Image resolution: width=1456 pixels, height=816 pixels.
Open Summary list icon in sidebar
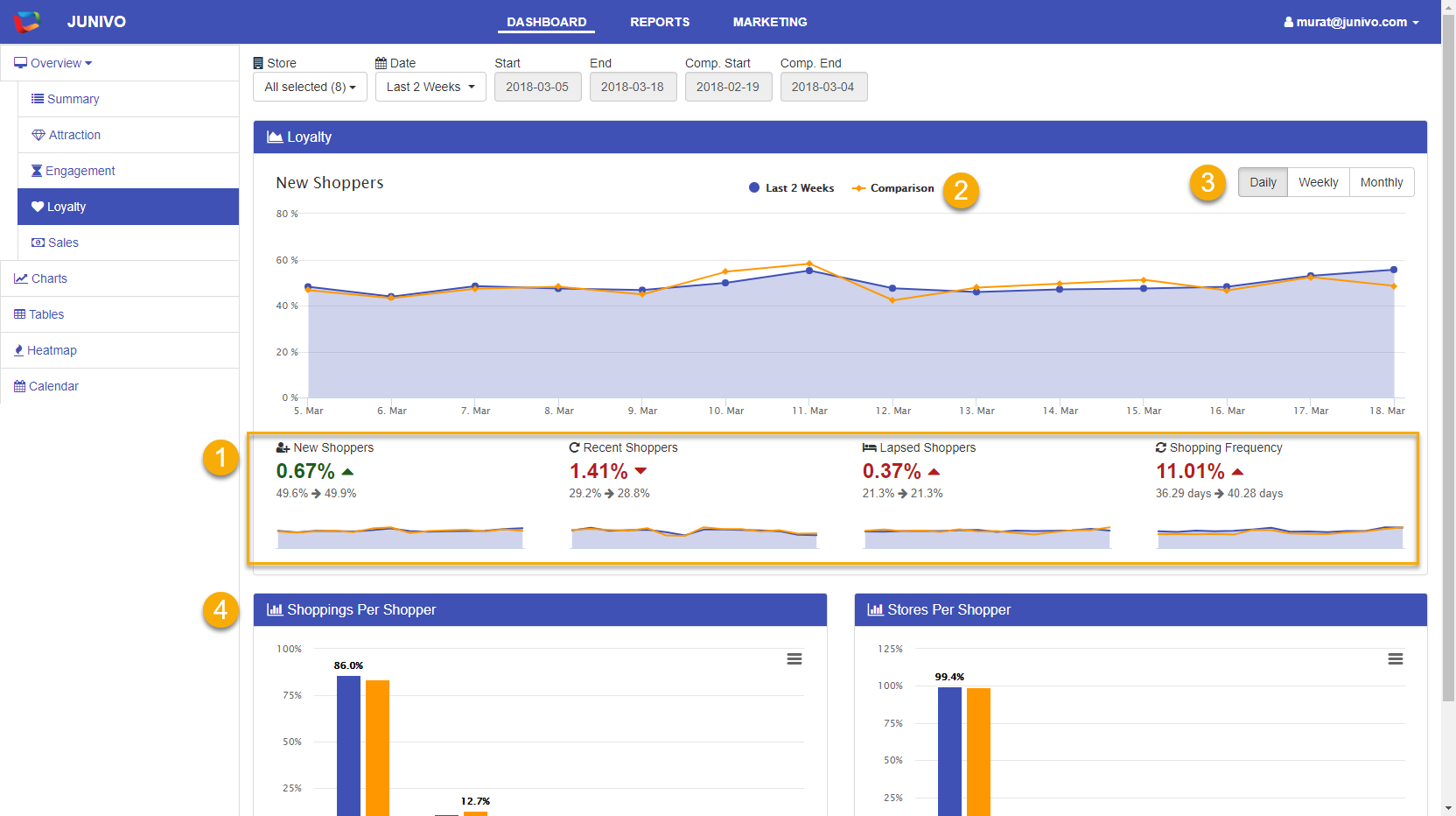pyautogui.click(x=38, y=99)
